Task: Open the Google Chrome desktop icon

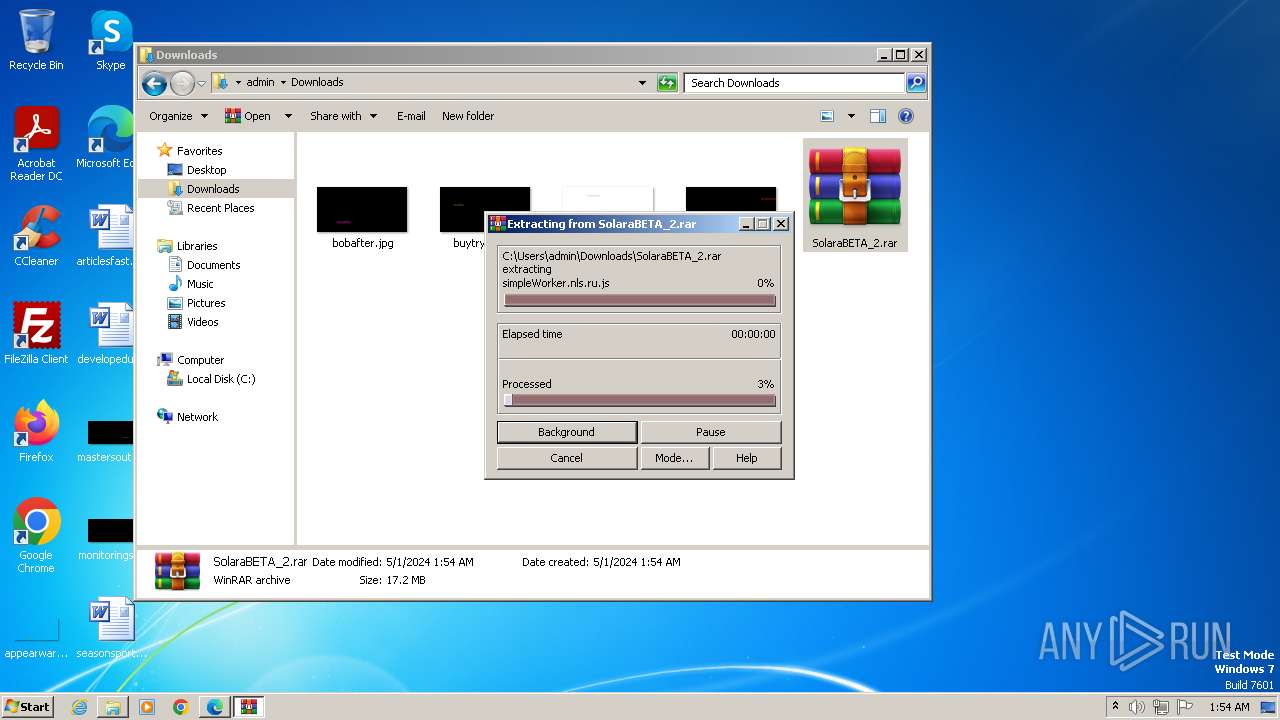Action: click(36, 536)
